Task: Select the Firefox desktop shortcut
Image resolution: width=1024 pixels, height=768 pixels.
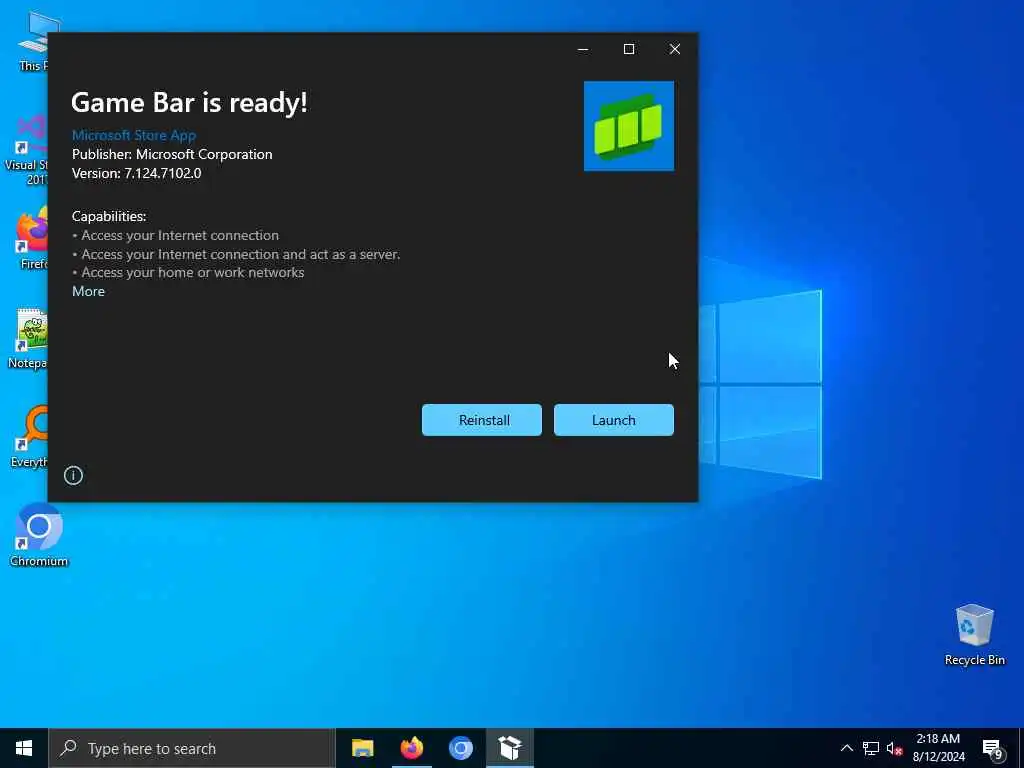Action: (x=33, y=239)
